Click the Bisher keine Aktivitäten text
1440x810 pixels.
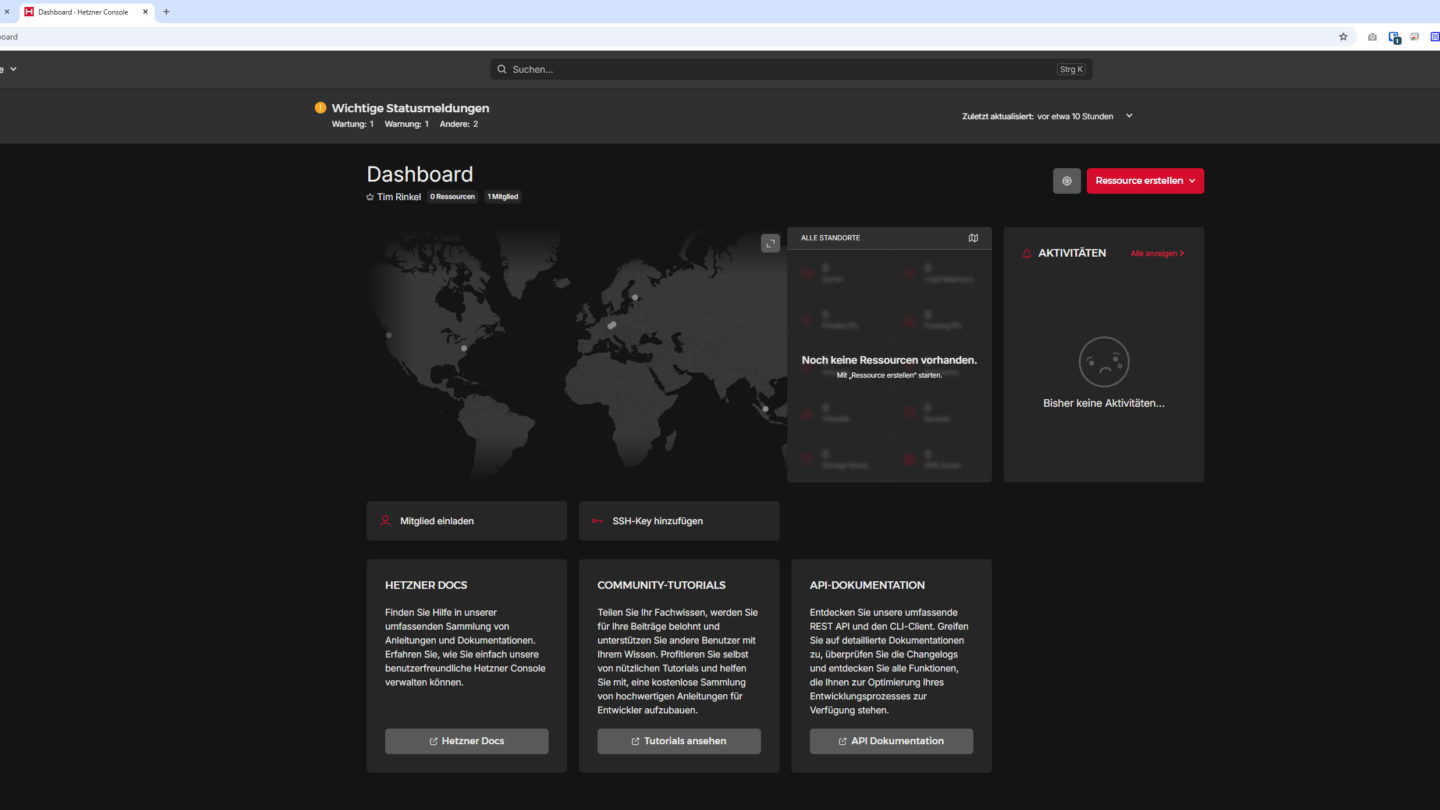coord(1104,404)
